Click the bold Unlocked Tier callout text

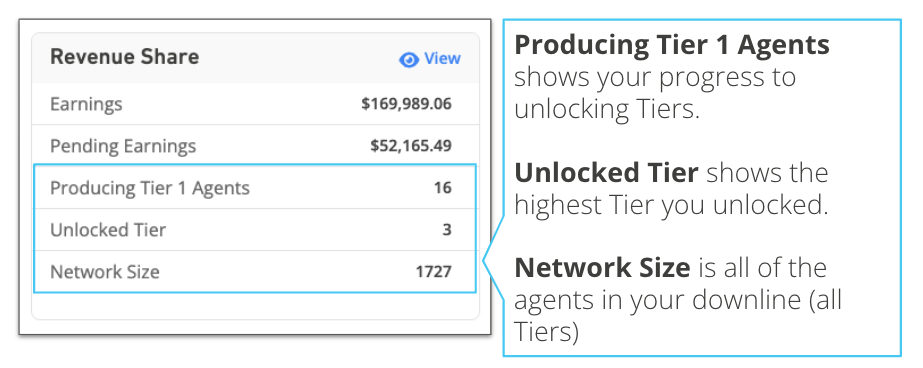(606, 173)
